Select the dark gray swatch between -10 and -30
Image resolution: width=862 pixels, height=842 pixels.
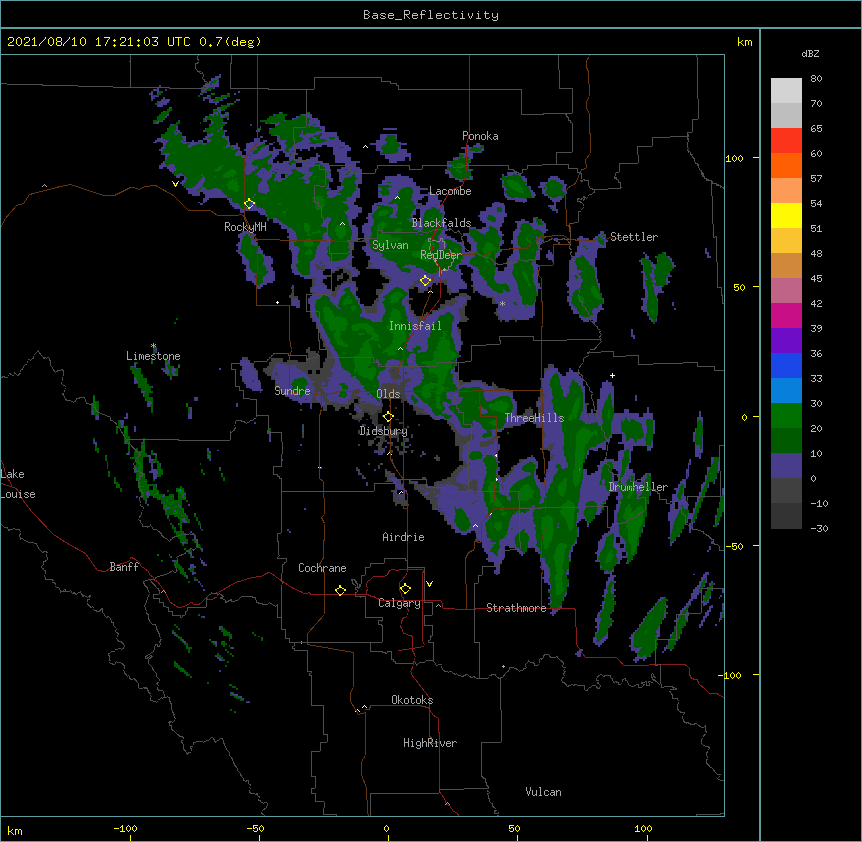click(786, 516)
